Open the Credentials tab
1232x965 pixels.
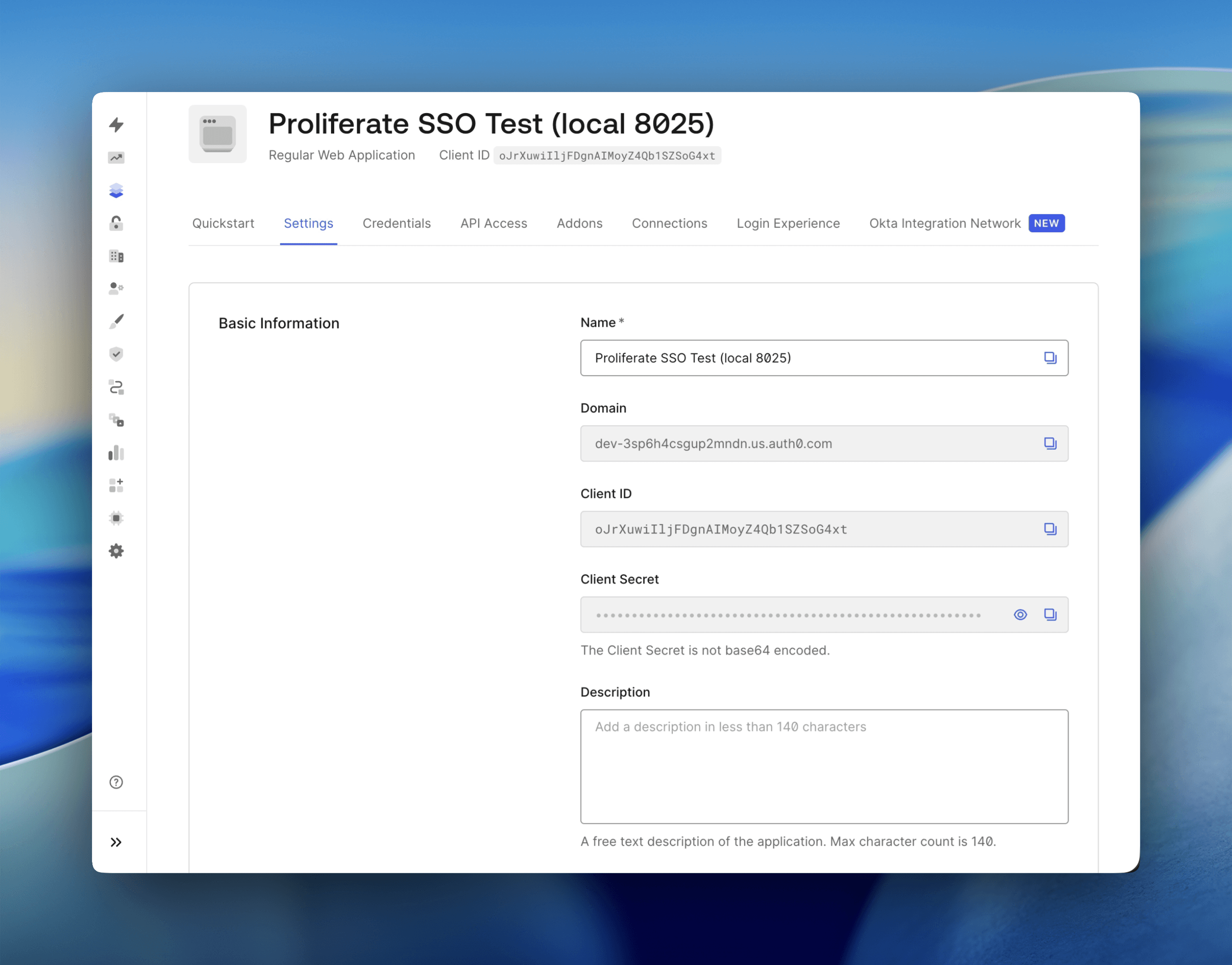tap(397, 223)
